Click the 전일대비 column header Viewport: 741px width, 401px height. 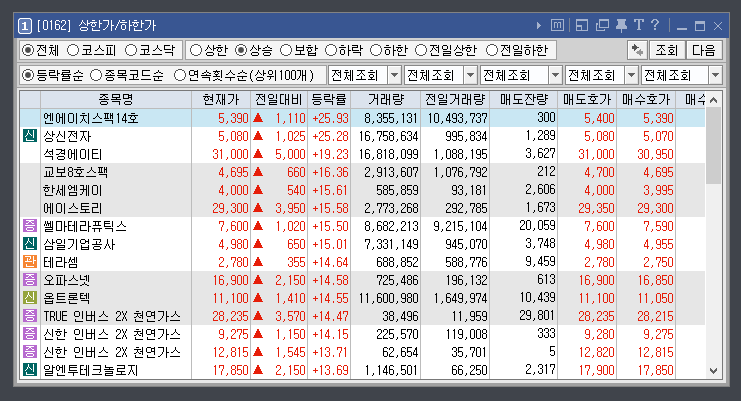[279, 100]
